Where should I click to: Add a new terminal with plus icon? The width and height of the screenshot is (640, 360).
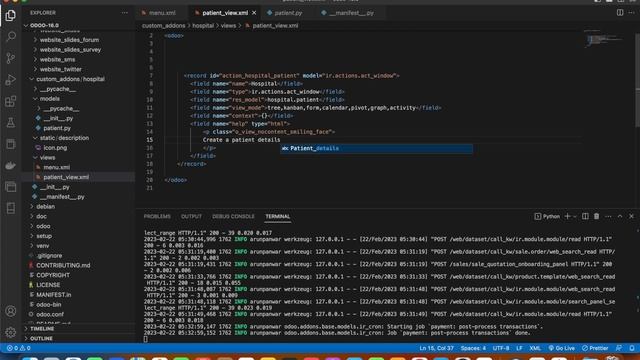pyautogui.click(x=567, y=216)
